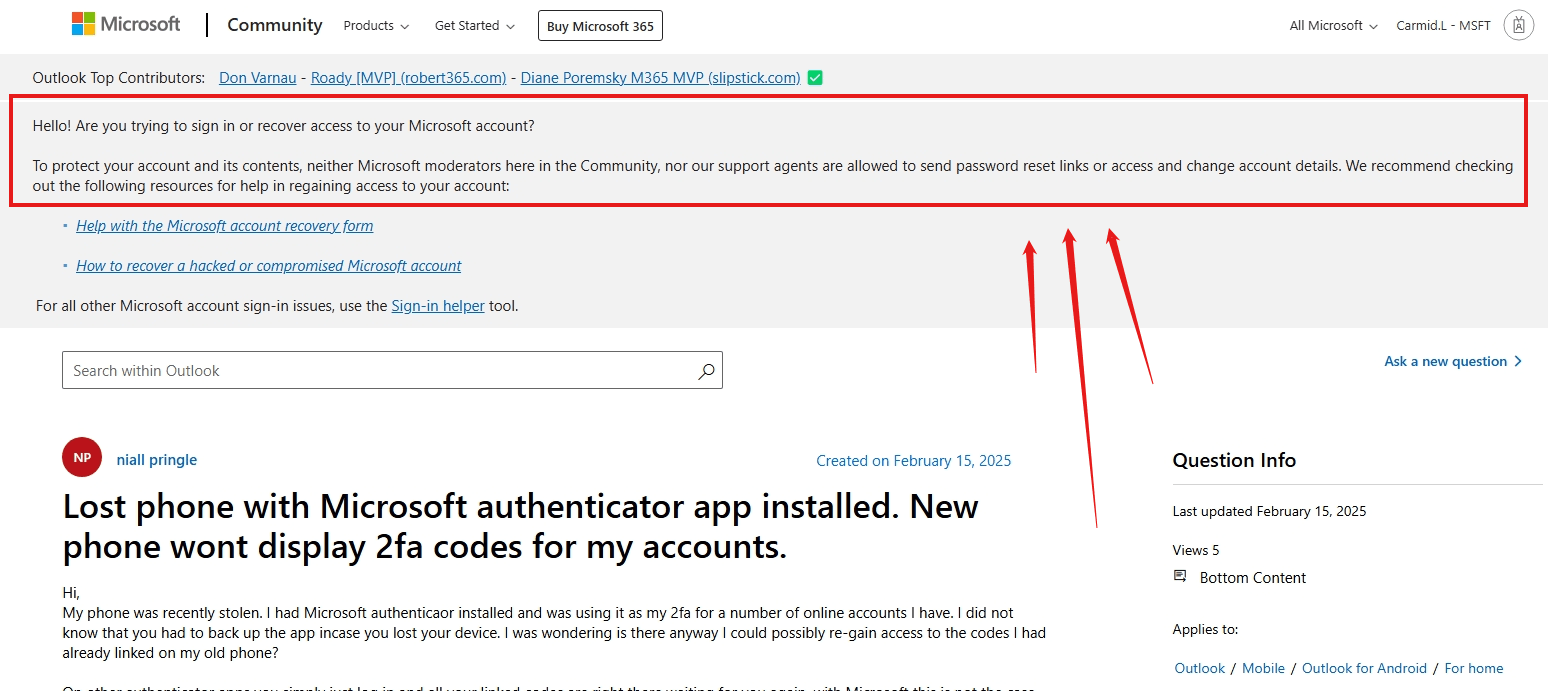Open the Outlook for Android tag
The image size is (1548, 691).
[1364, 668]
